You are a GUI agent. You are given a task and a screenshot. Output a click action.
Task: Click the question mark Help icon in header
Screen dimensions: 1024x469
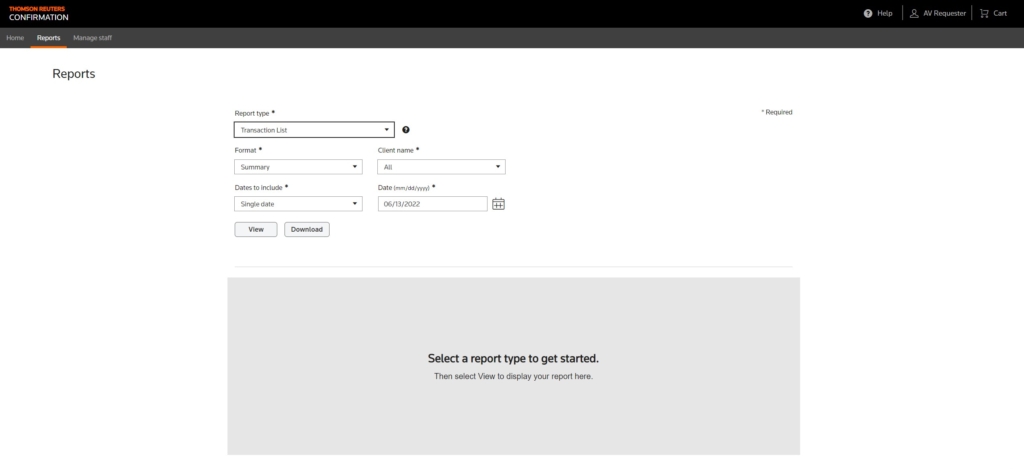click(x=868, y=13)
